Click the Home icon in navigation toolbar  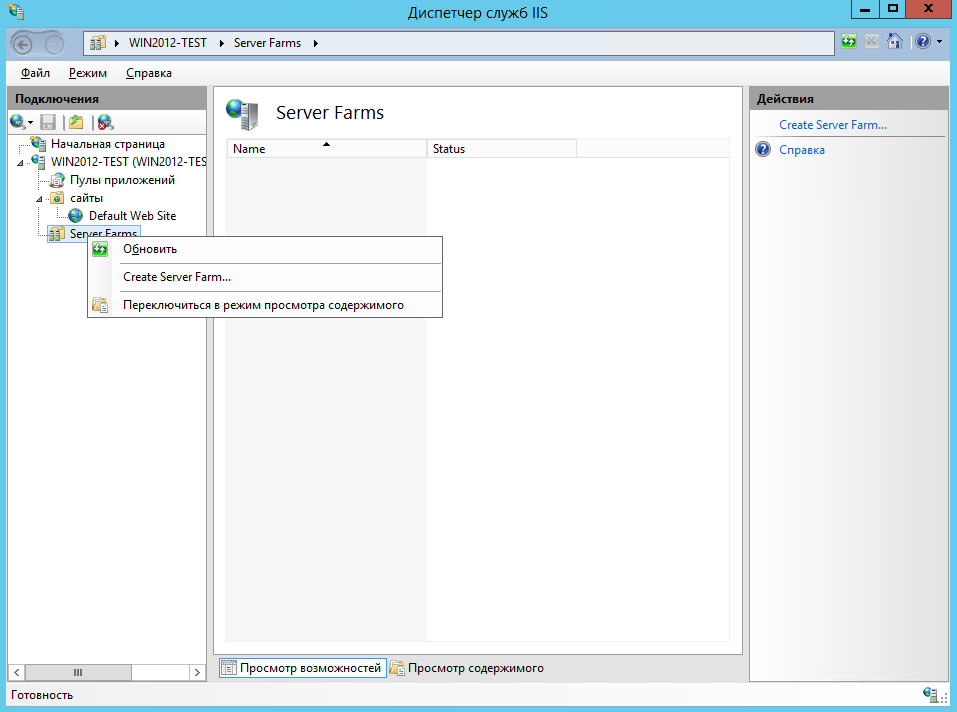coord(895,42)
